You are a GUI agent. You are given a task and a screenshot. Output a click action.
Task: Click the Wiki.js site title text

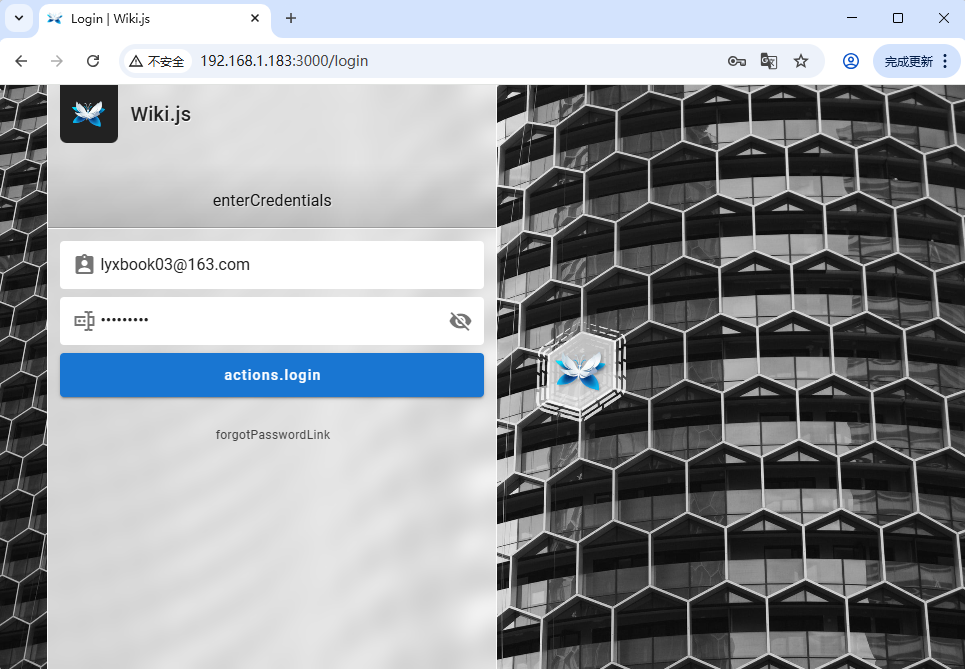click(x=161, y=114)
